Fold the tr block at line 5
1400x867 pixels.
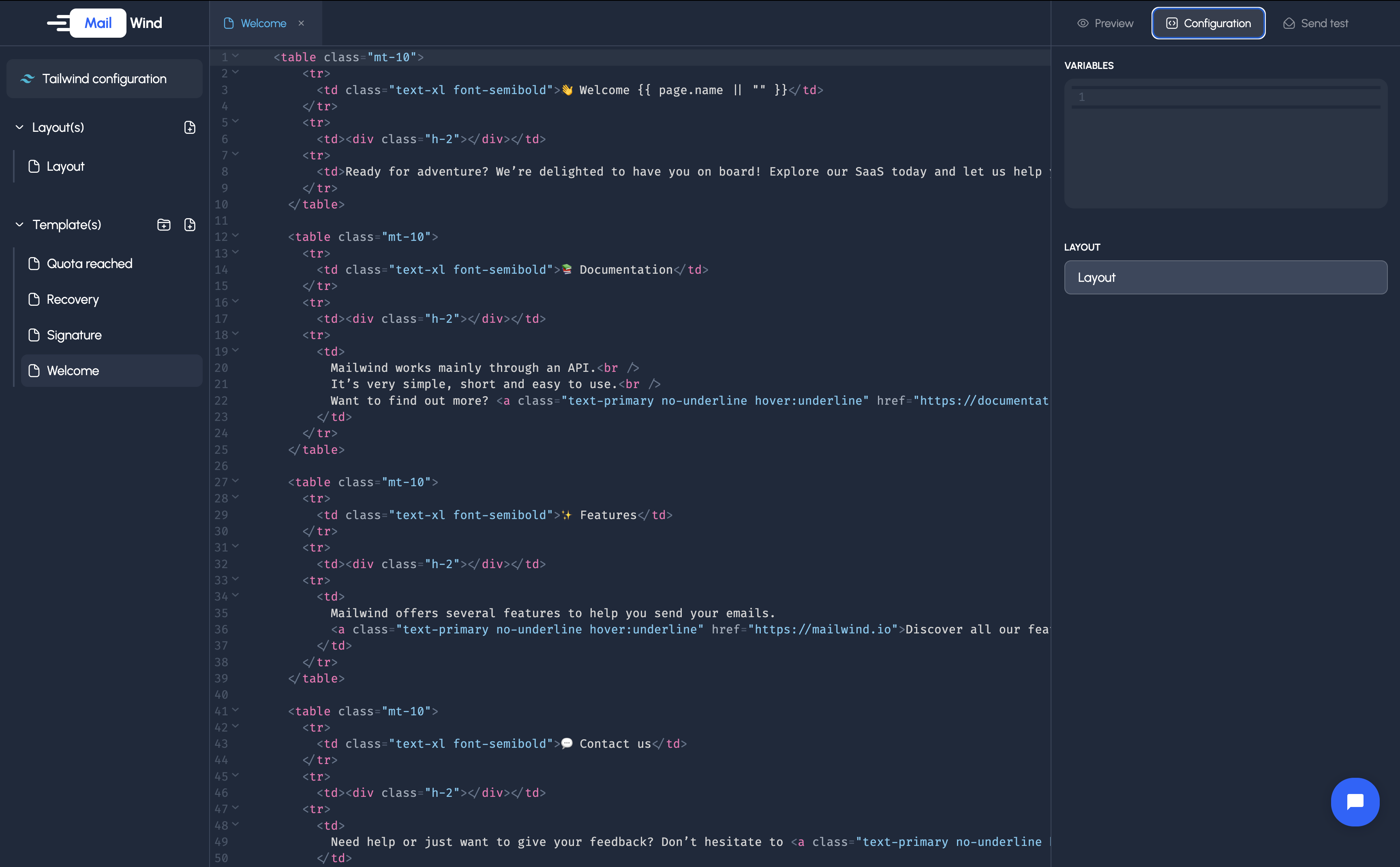pos(235,122)
